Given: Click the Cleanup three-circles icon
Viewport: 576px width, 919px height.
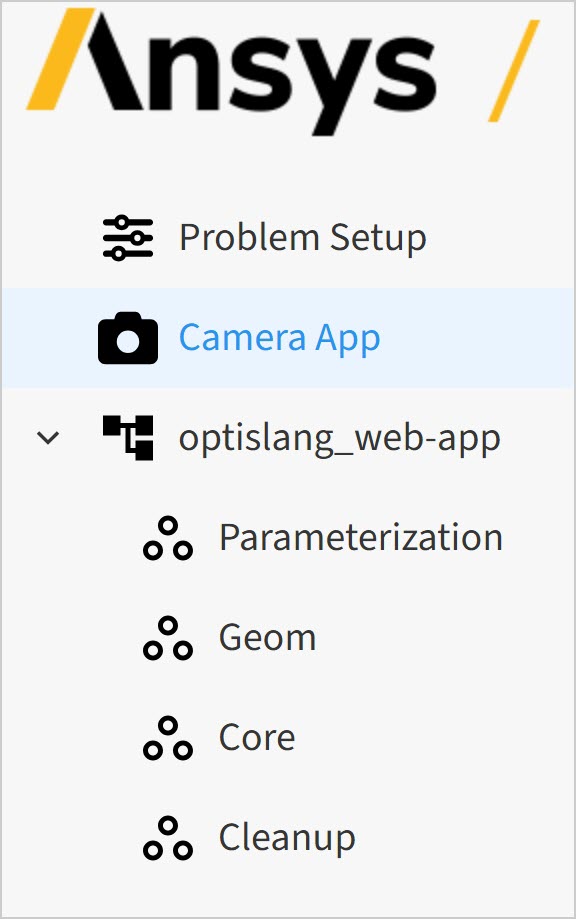Looking at the screenshot, I should [x=168, y=838].
